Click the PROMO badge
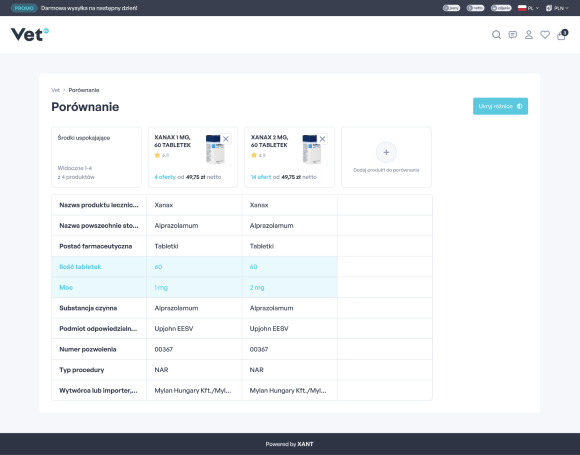The width and height of the screenshot is (580, 455). 24,8
